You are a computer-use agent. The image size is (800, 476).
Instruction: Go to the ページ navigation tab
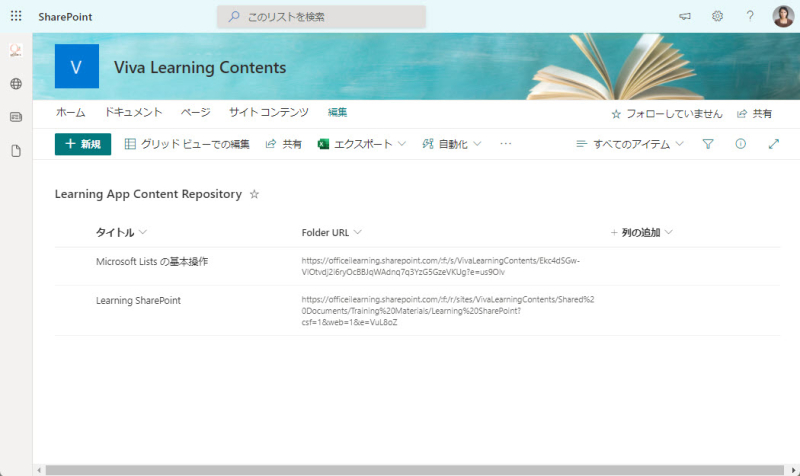click(195, 113)
